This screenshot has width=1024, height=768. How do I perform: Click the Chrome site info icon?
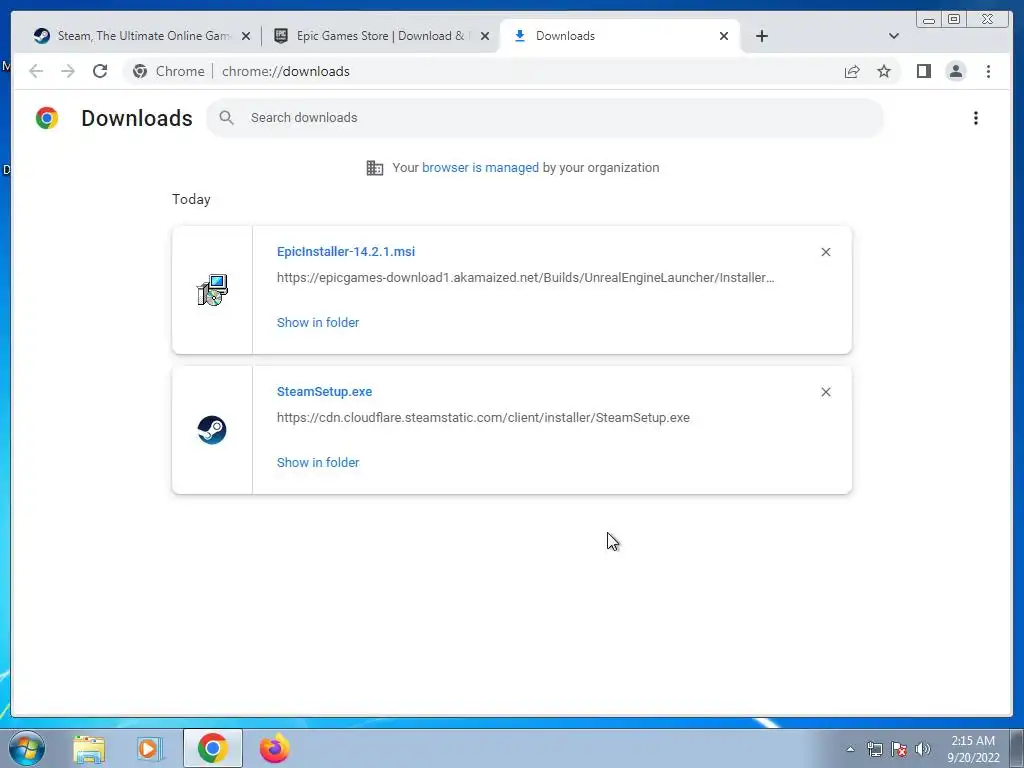point(140,71)
